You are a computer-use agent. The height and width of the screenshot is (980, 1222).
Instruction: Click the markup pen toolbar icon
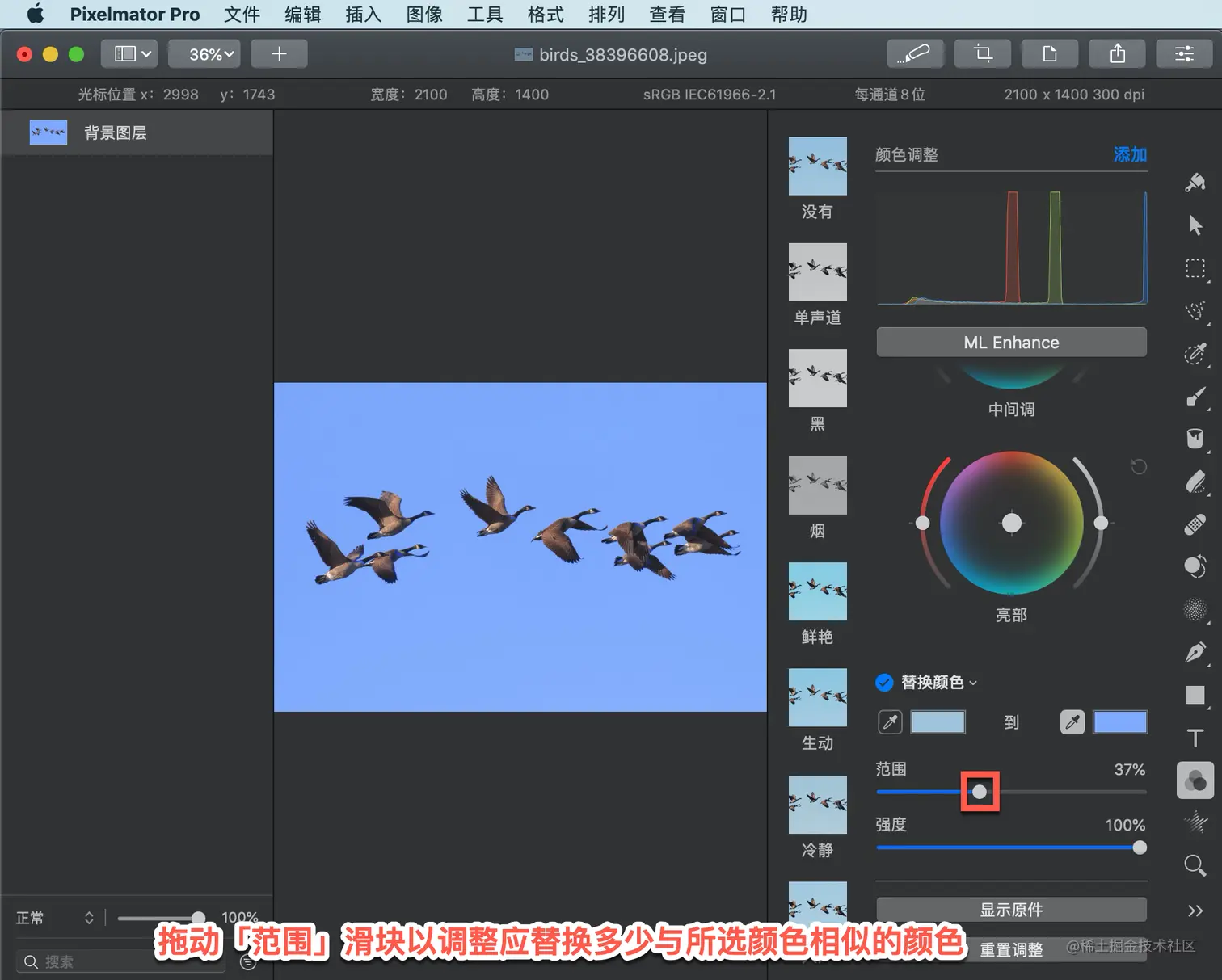tap(915, 54)
